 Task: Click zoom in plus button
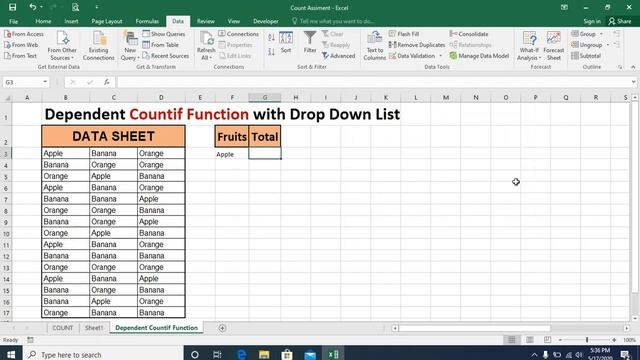[x=614, y=340]
